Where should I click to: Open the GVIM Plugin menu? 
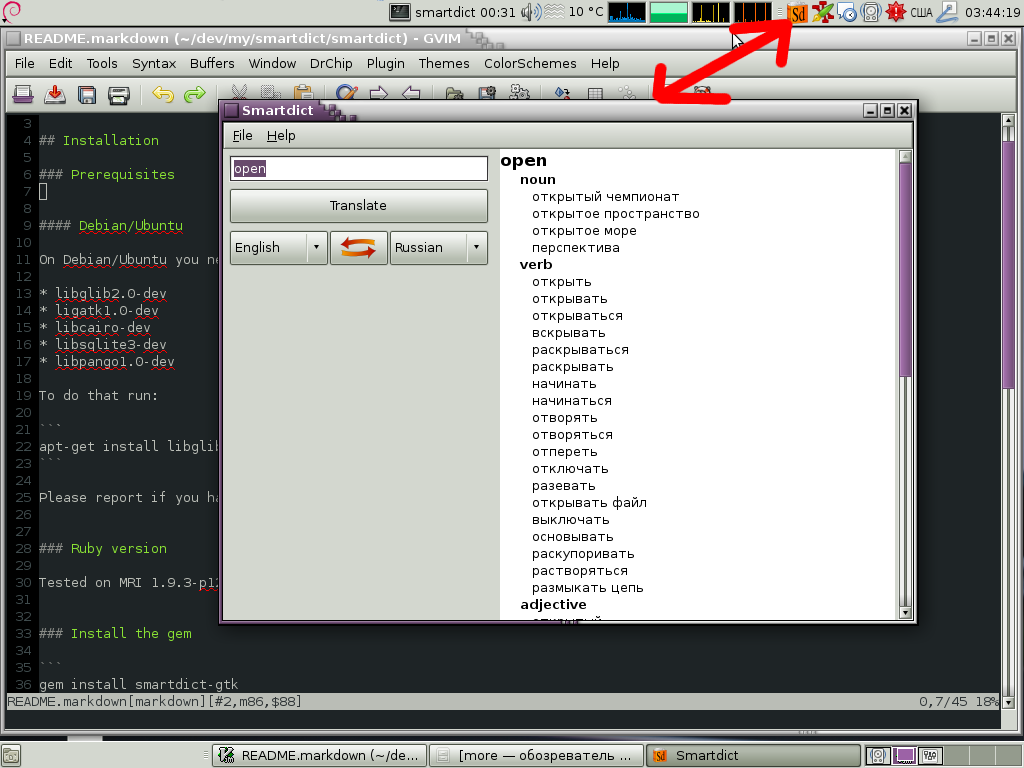tap(385, 63)
